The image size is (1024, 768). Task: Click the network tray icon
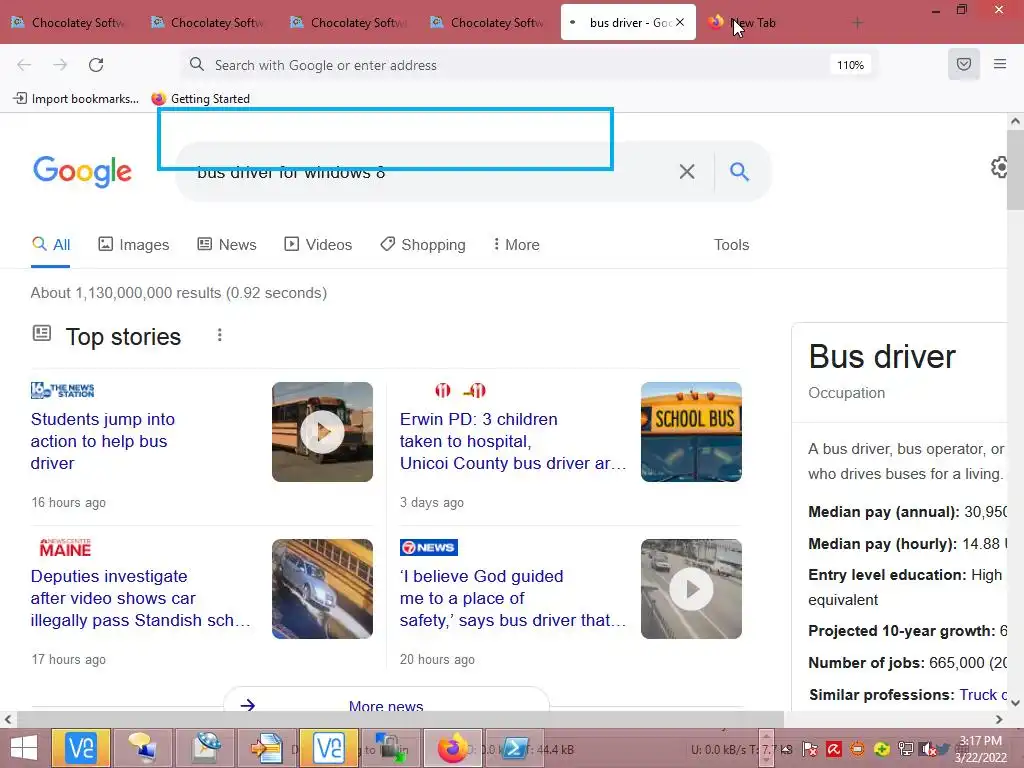905,749
